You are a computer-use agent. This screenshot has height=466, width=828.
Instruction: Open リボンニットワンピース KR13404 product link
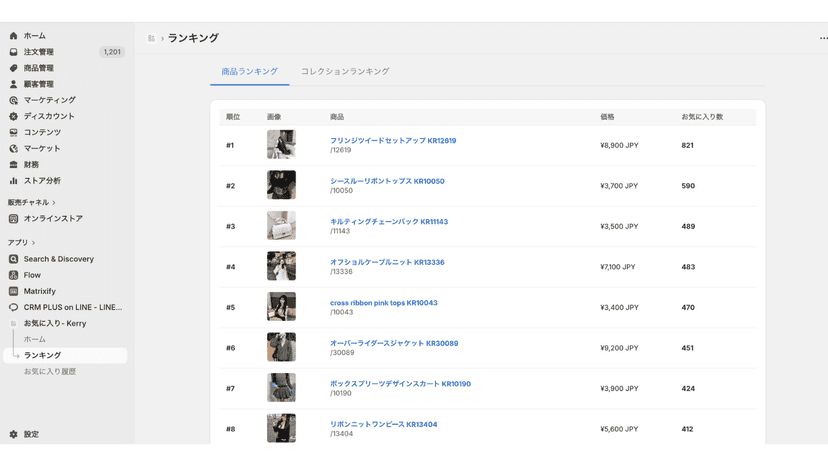click(x=383, y=424)
